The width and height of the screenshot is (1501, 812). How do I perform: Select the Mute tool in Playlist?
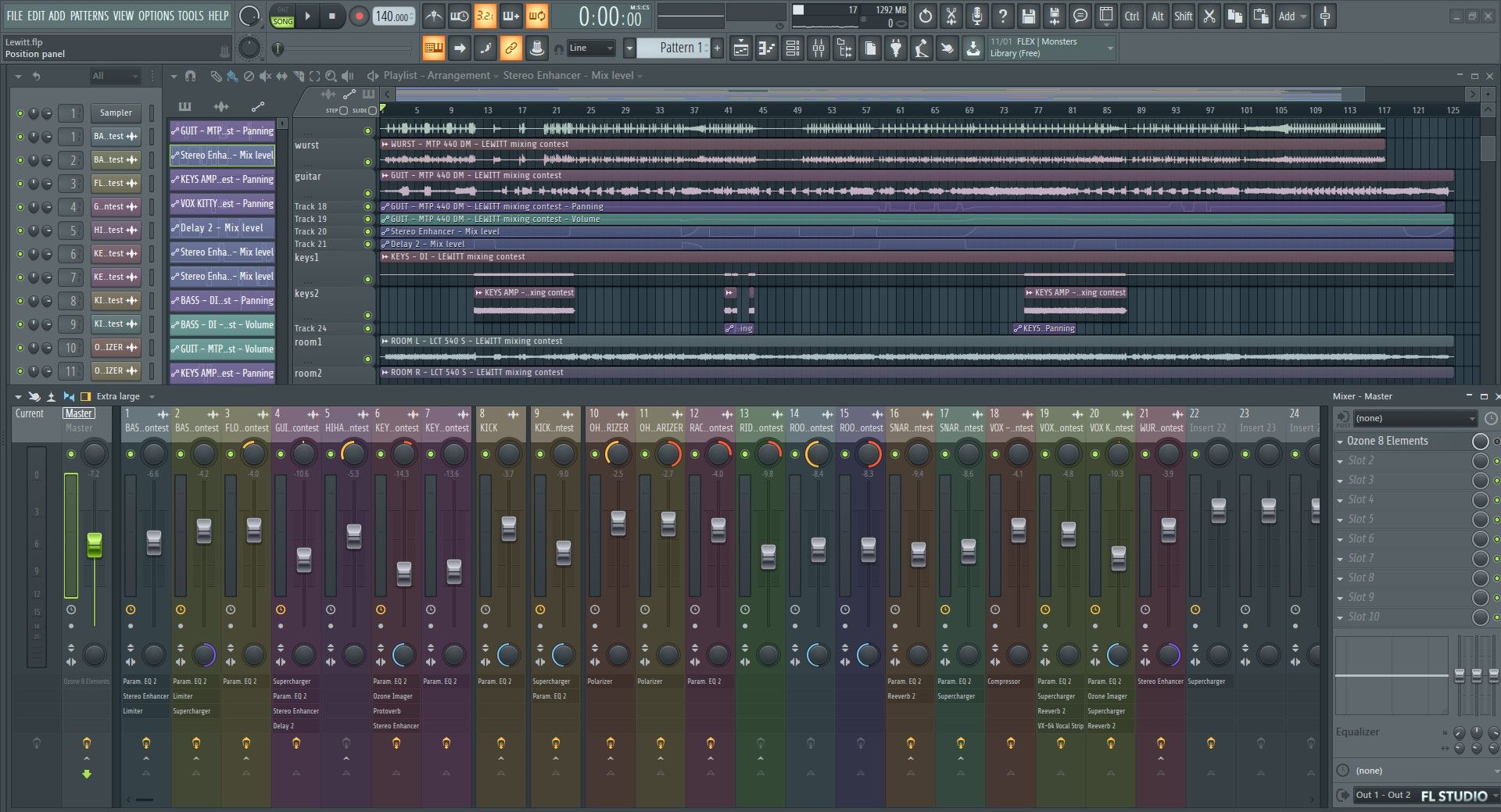(266, 76)
